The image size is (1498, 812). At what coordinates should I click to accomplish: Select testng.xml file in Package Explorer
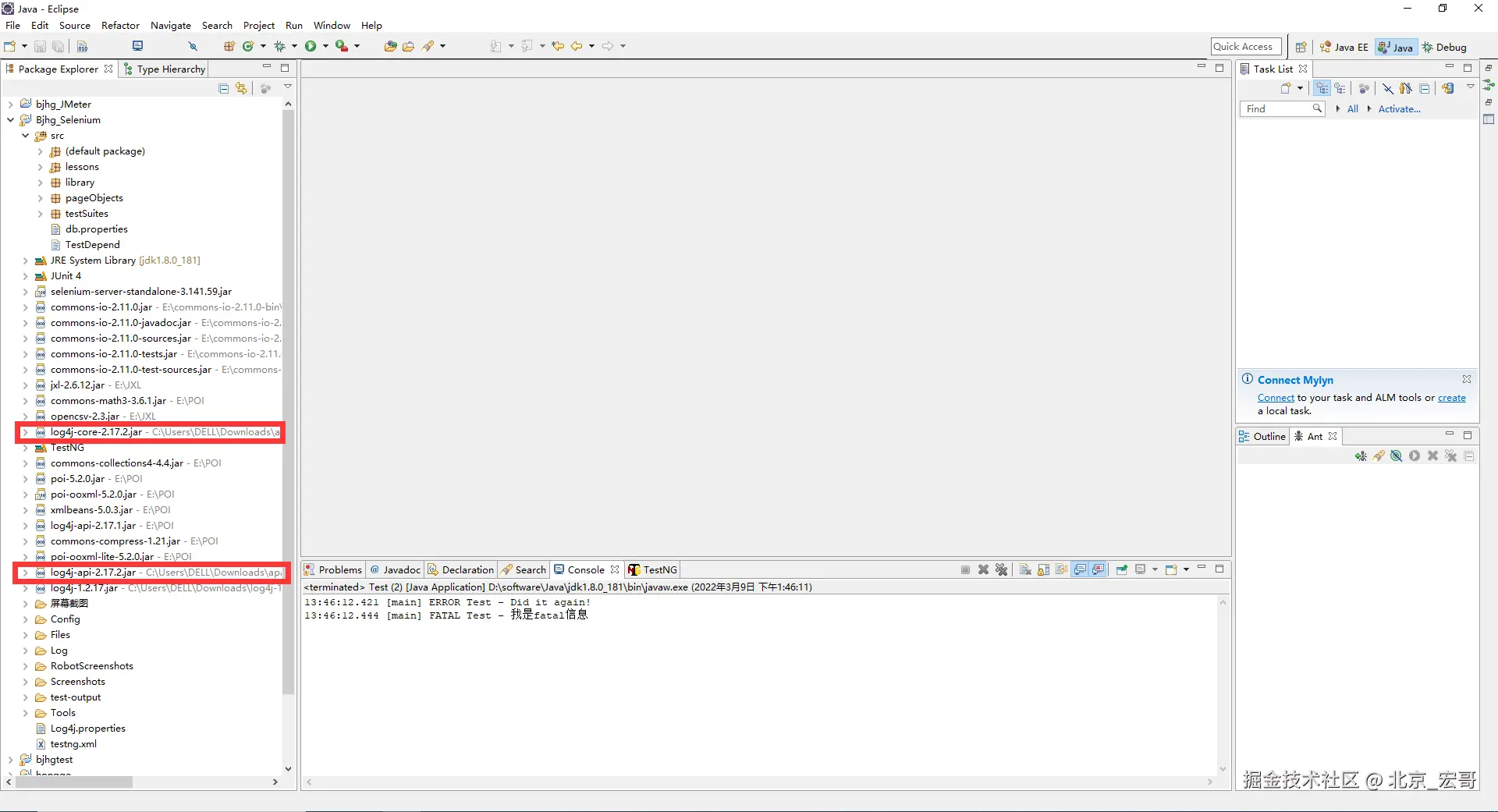[73, 744]
